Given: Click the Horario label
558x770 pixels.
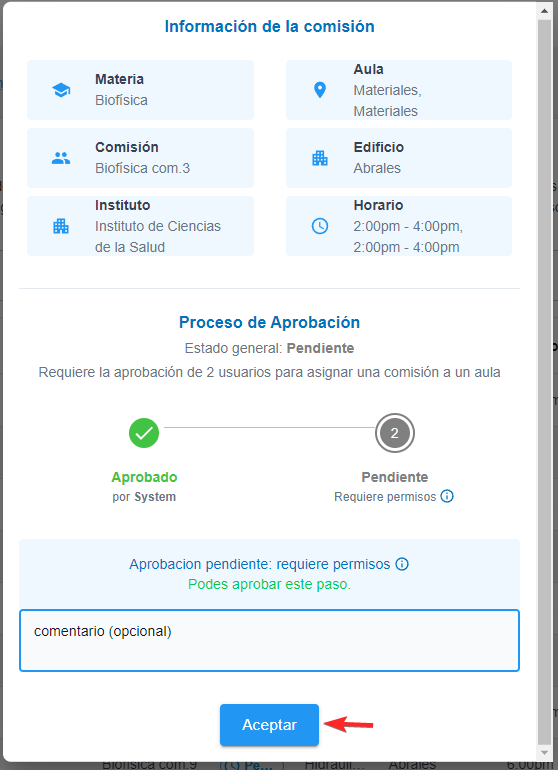Looking at the screenshot, I should 378,205.
